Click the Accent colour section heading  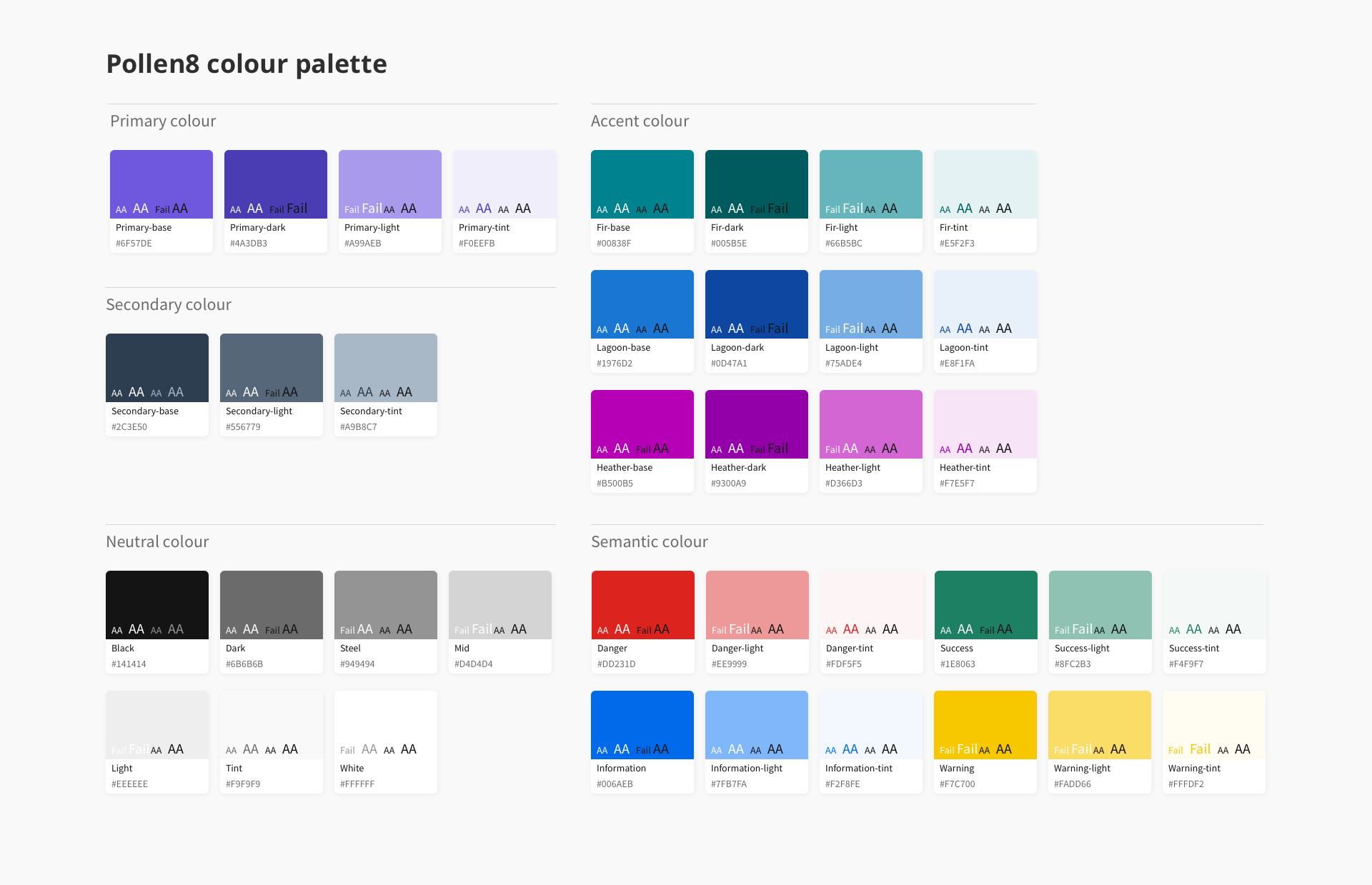(x=640, y=121)
